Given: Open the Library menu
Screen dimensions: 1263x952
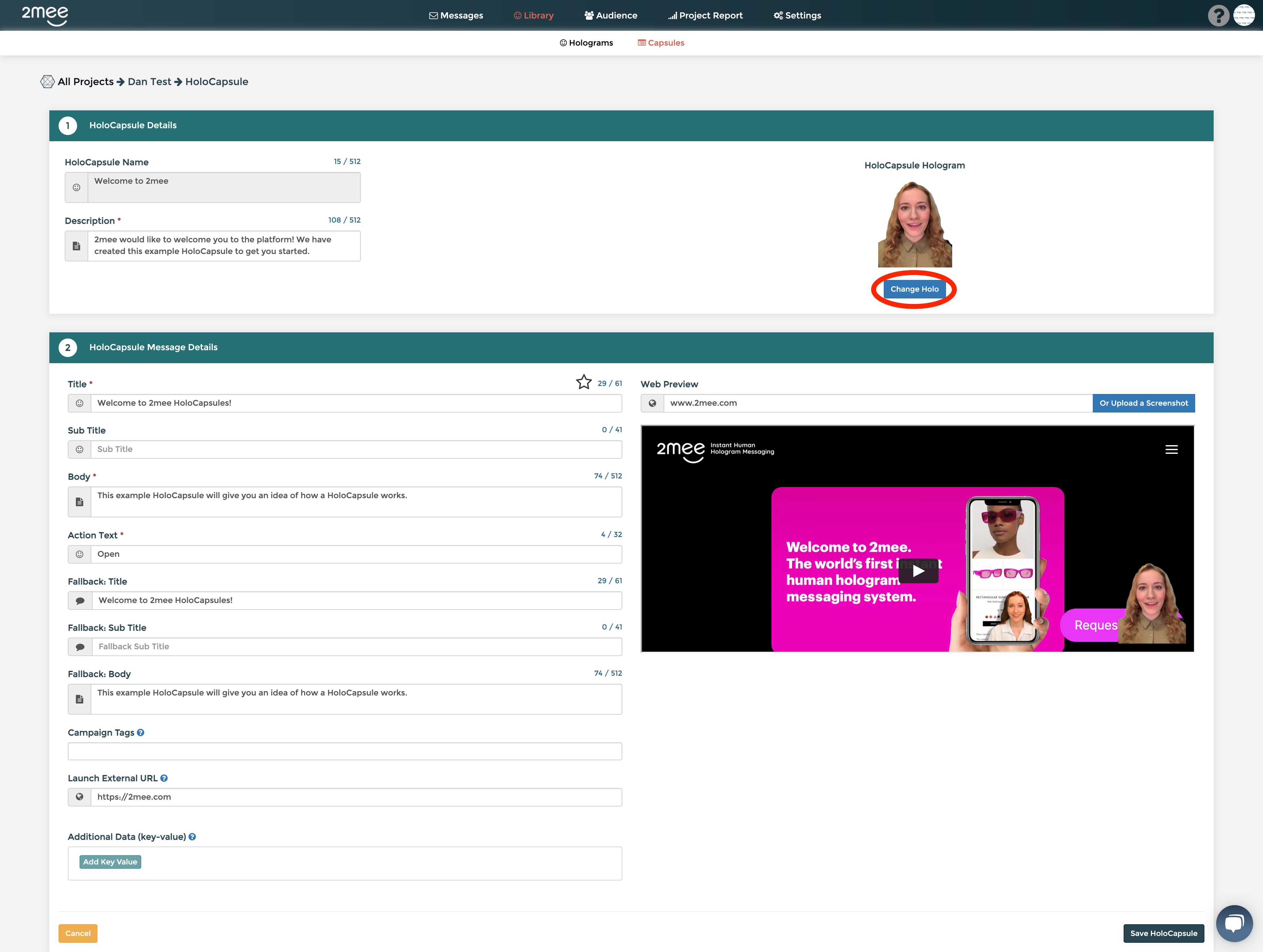Looking at the screenshot, I should 534,15.
